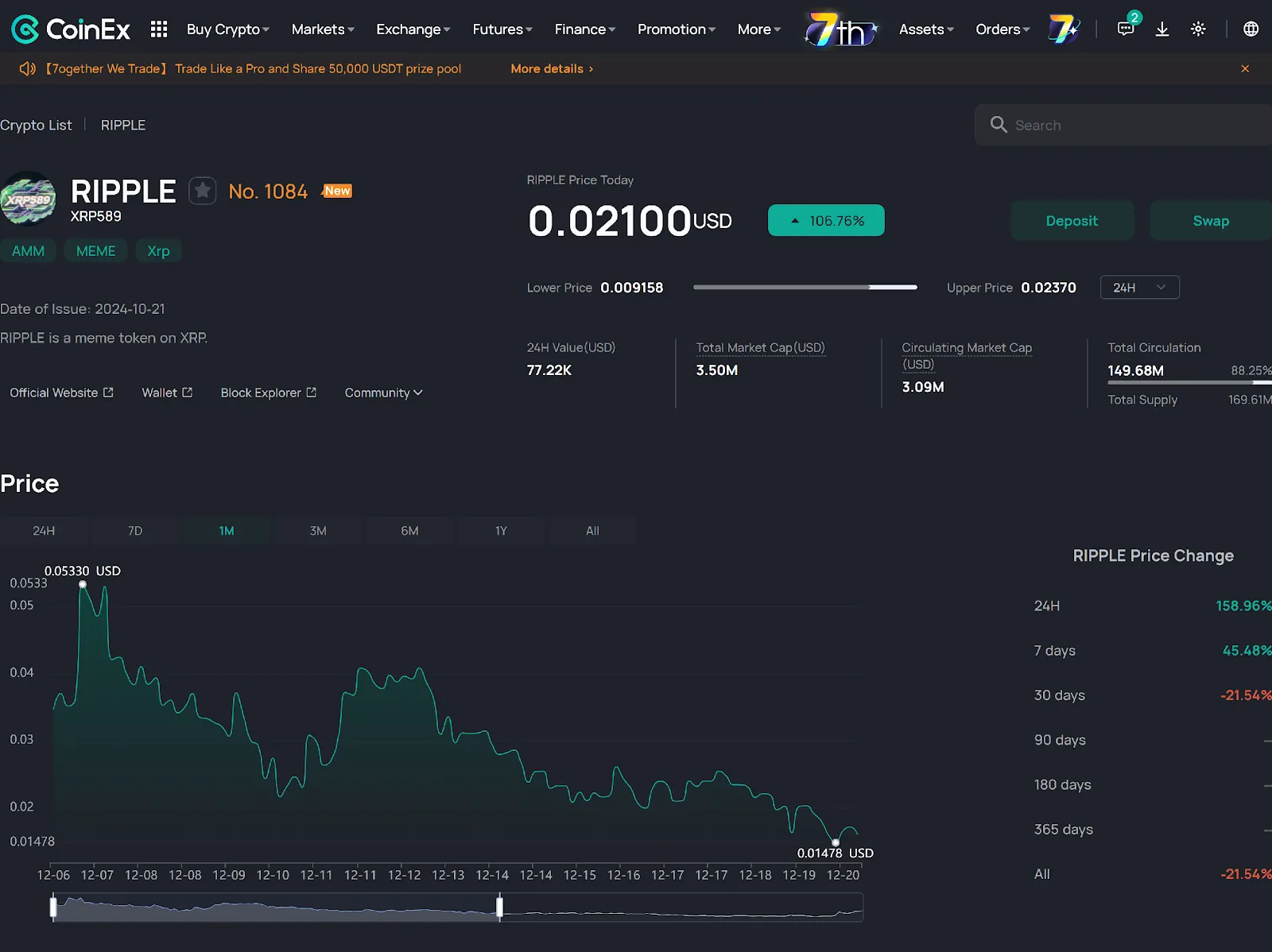Expand Markets menu
The image size is (1272, 952).
(x=323, y=29)
